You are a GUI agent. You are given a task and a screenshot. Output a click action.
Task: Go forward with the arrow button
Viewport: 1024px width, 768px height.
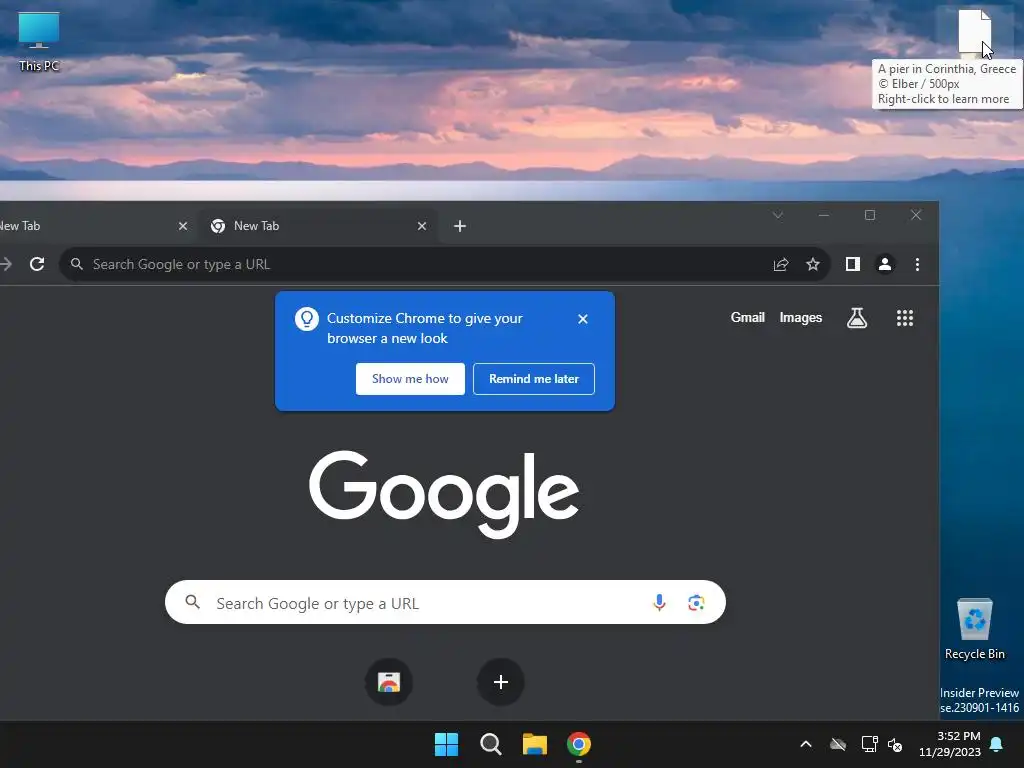[x=6, y=264]
